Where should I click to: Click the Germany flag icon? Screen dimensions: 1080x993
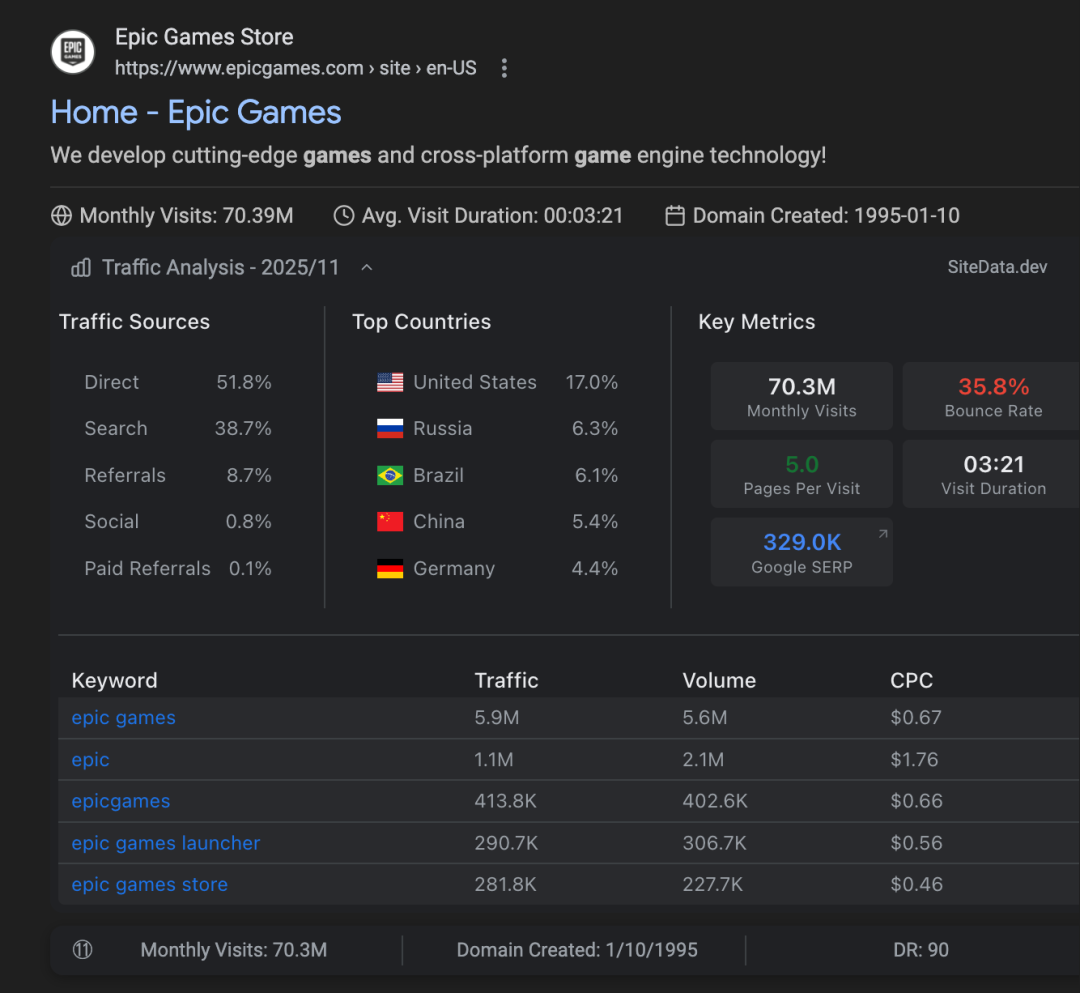[x=390, y=569]
